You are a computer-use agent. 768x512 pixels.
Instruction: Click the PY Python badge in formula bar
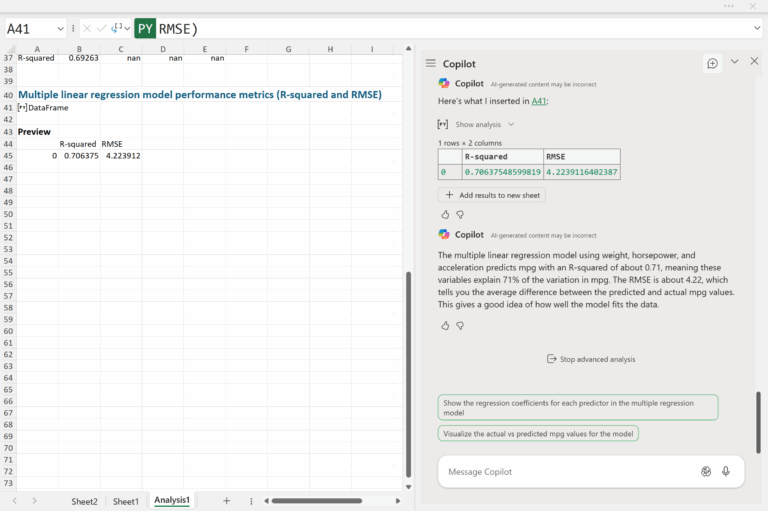coord(145,29)
